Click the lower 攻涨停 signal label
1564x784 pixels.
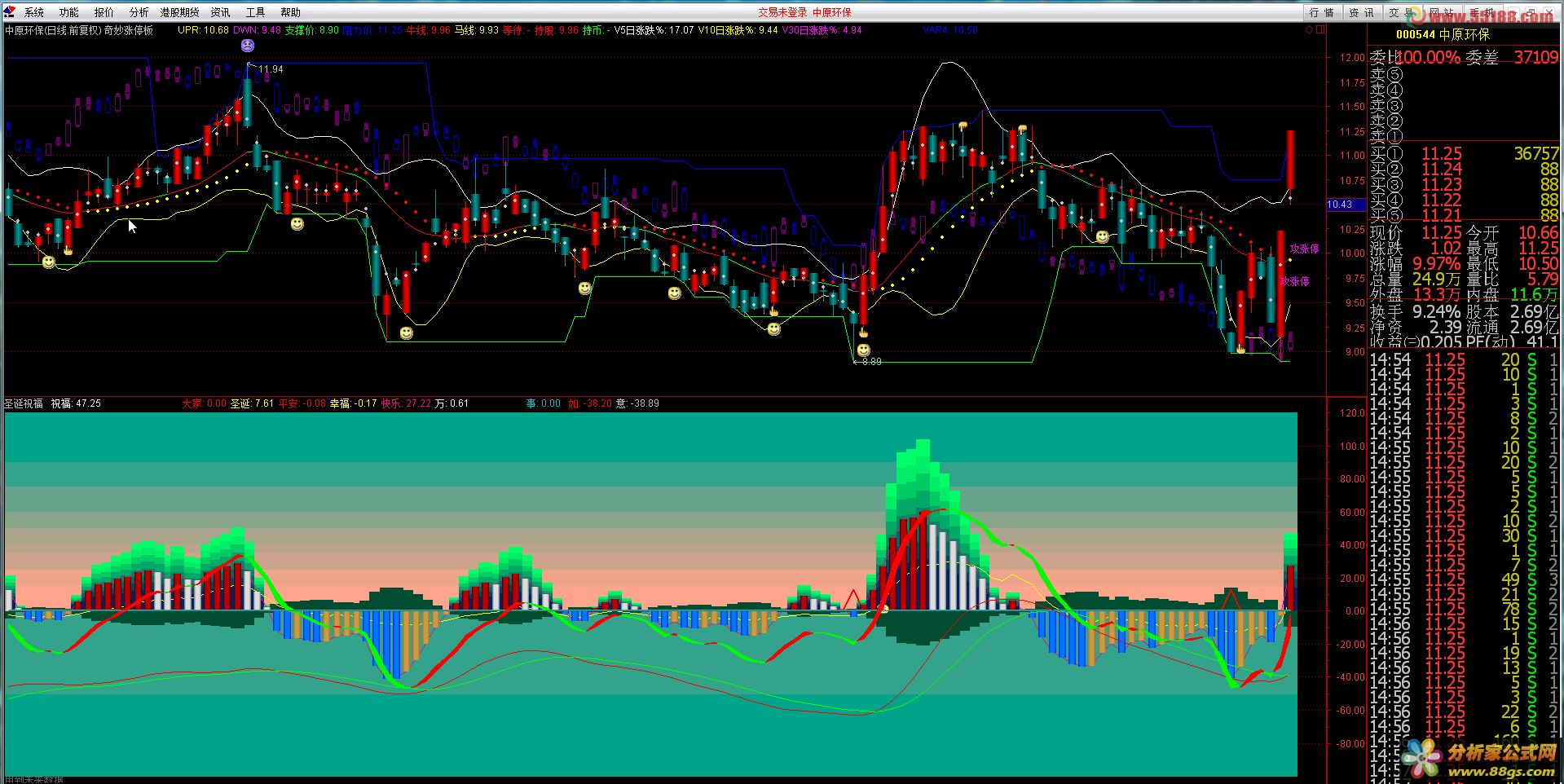pyautogui.click(x=1294, y=281)
